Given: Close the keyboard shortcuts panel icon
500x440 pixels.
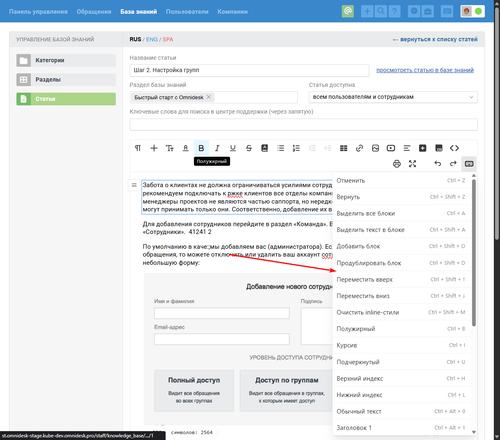Looking at the screenshot, I should (469, 164).
